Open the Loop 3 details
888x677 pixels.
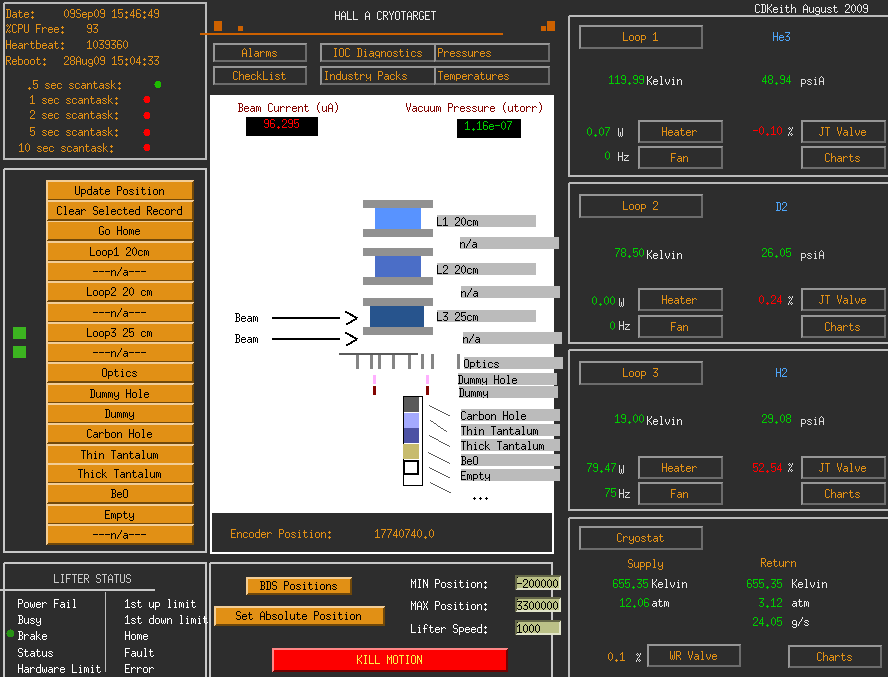click(x=641, y=373)
